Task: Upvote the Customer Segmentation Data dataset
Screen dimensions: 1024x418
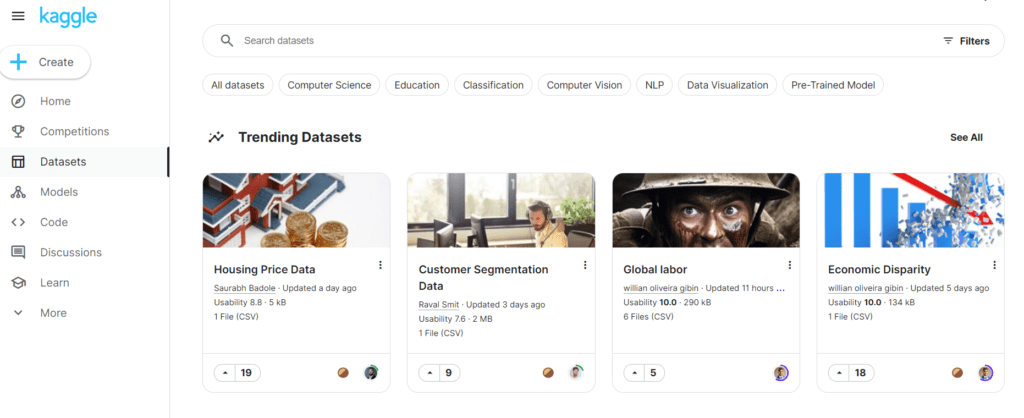Action: click(x=430, y=373)
